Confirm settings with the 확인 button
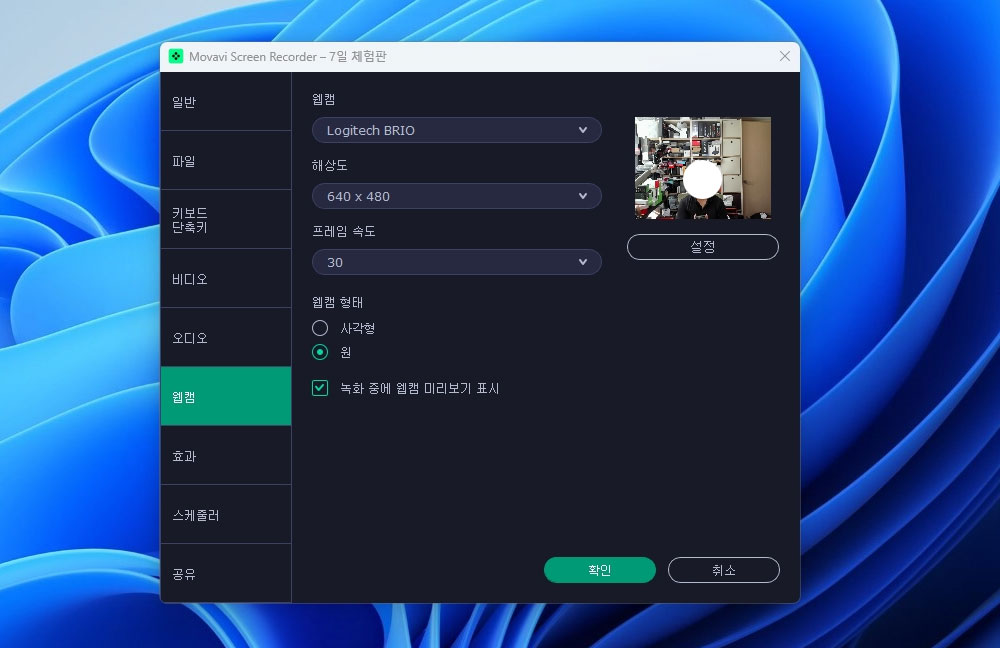This screenshot has width=1000, height=648. (599, 570)
